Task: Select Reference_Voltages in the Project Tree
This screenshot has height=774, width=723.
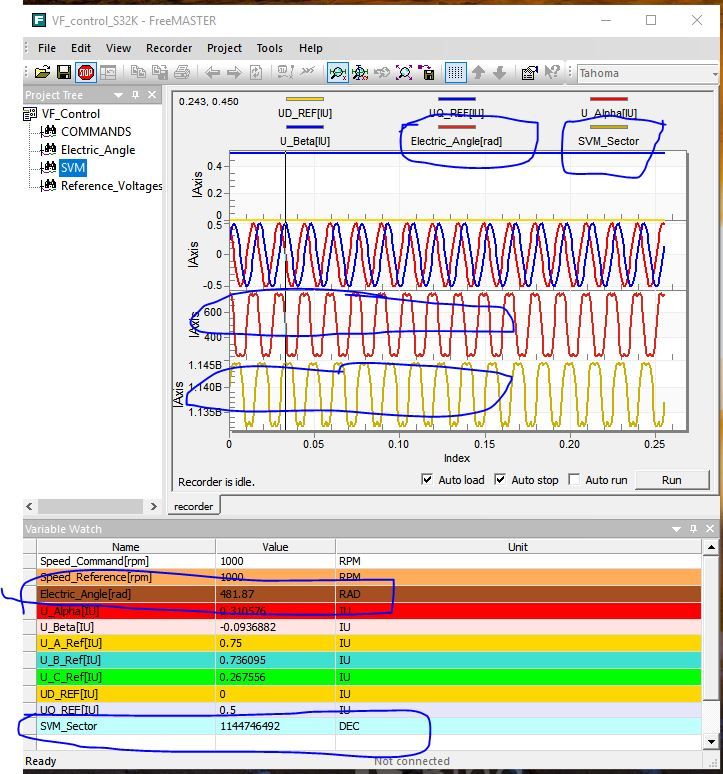Action: point(111,186)
